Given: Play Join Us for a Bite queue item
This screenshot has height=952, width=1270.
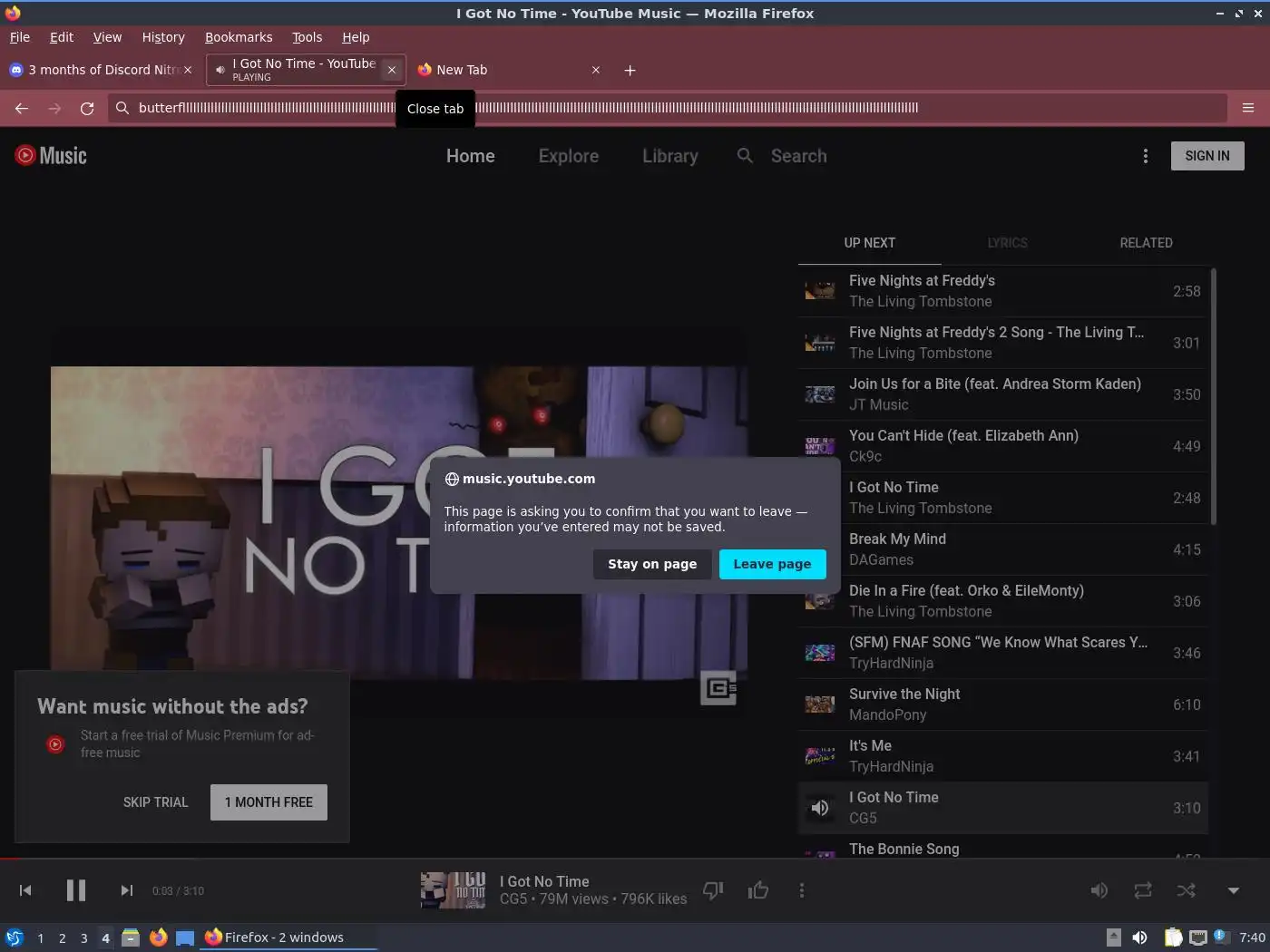Looking at the screenshot, I should click(1002, 394).
